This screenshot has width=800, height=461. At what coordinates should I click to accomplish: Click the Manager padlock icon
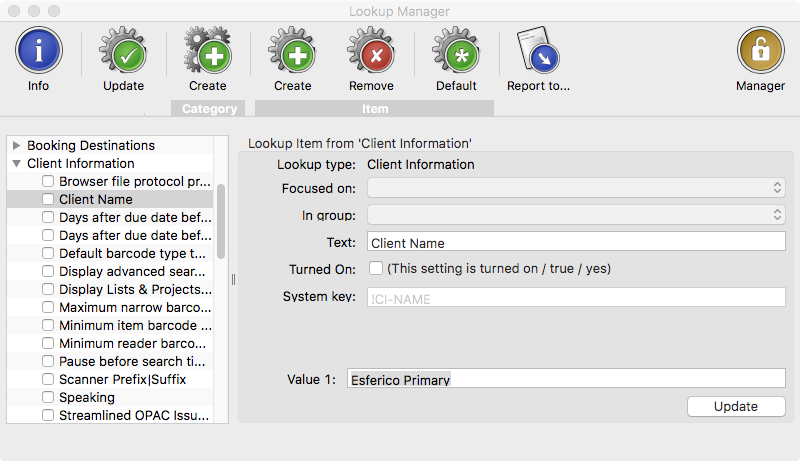coord(760,50)
